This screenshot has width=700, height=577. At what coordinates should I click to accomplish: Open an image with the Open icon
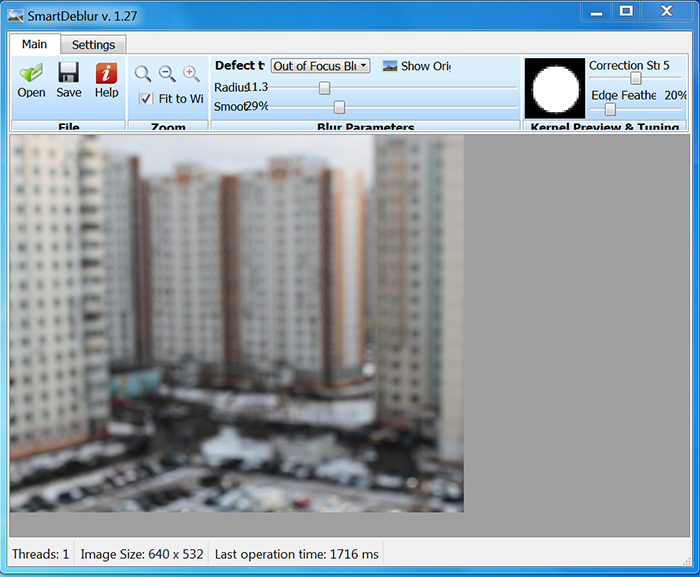coord(31,73)
